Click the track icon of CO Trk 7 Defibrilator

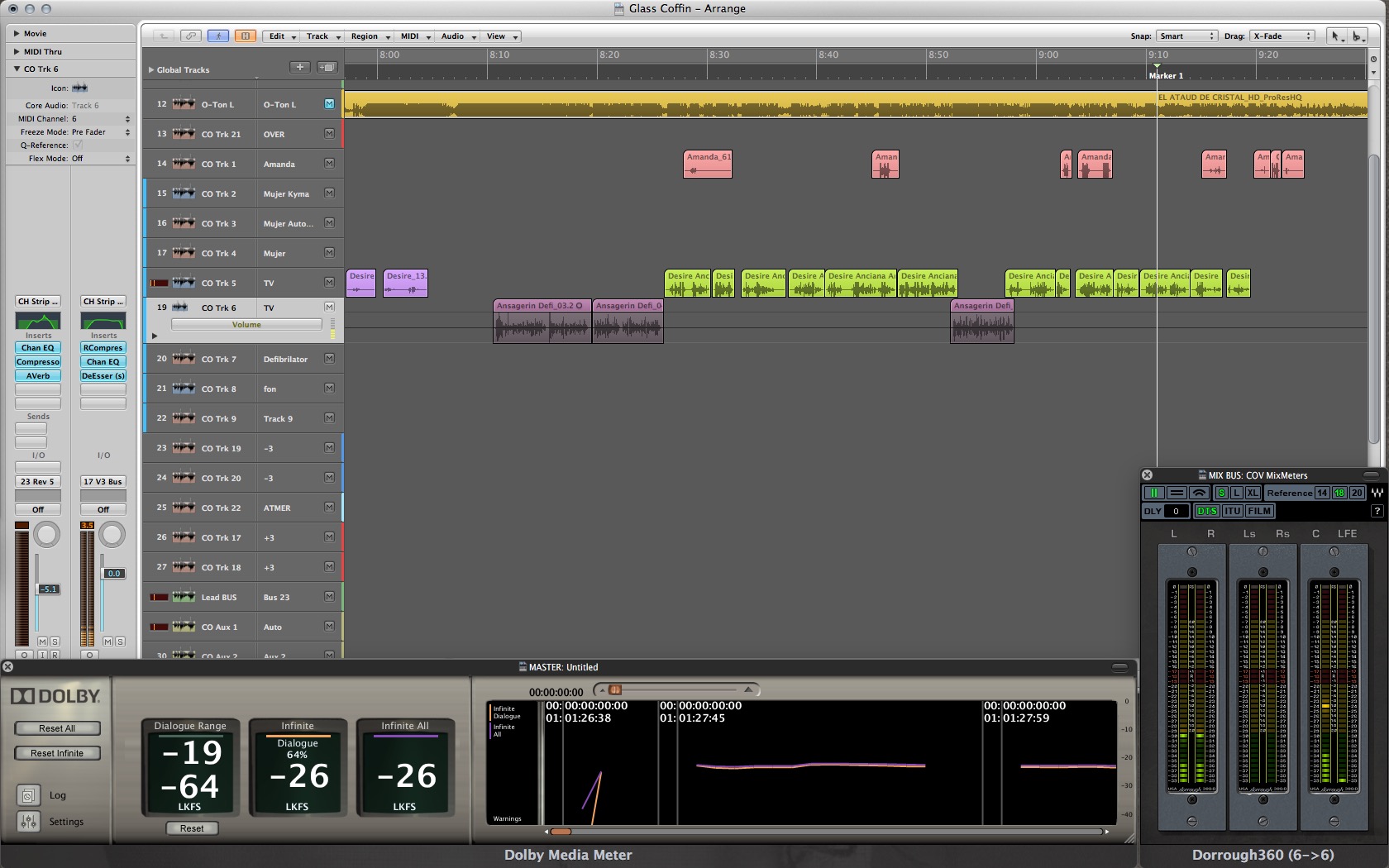pyautogui.click(x=184, y=359)
